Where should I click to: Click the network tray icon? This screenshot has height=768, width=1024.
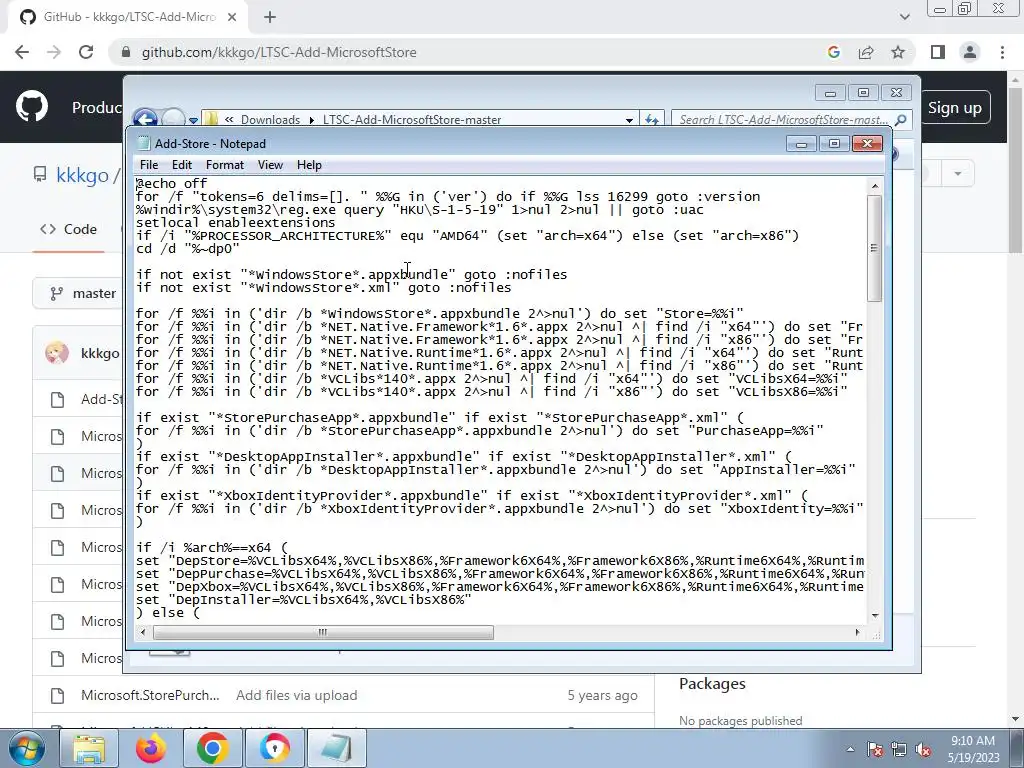coord(899,750)
